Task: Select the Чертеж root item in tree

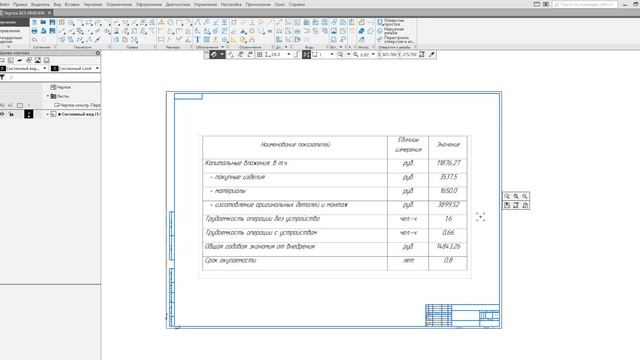Action: (x=61, y=87)
